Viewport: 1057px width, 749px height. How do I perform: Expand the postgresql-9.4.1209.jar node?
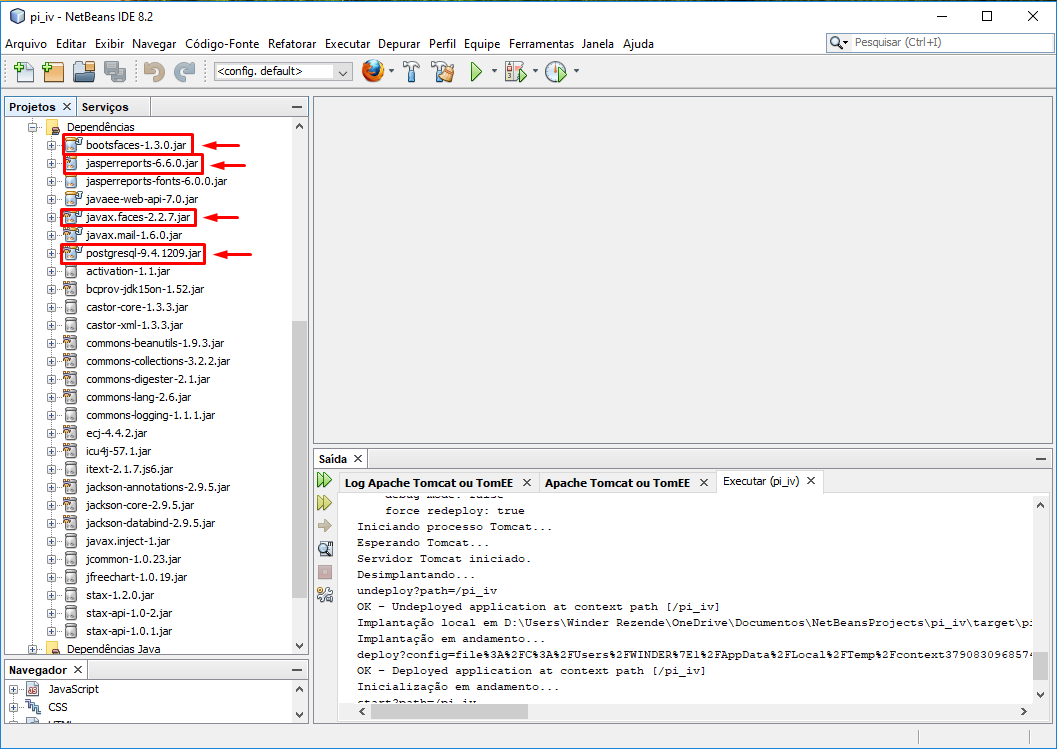(x=51, y=253)
